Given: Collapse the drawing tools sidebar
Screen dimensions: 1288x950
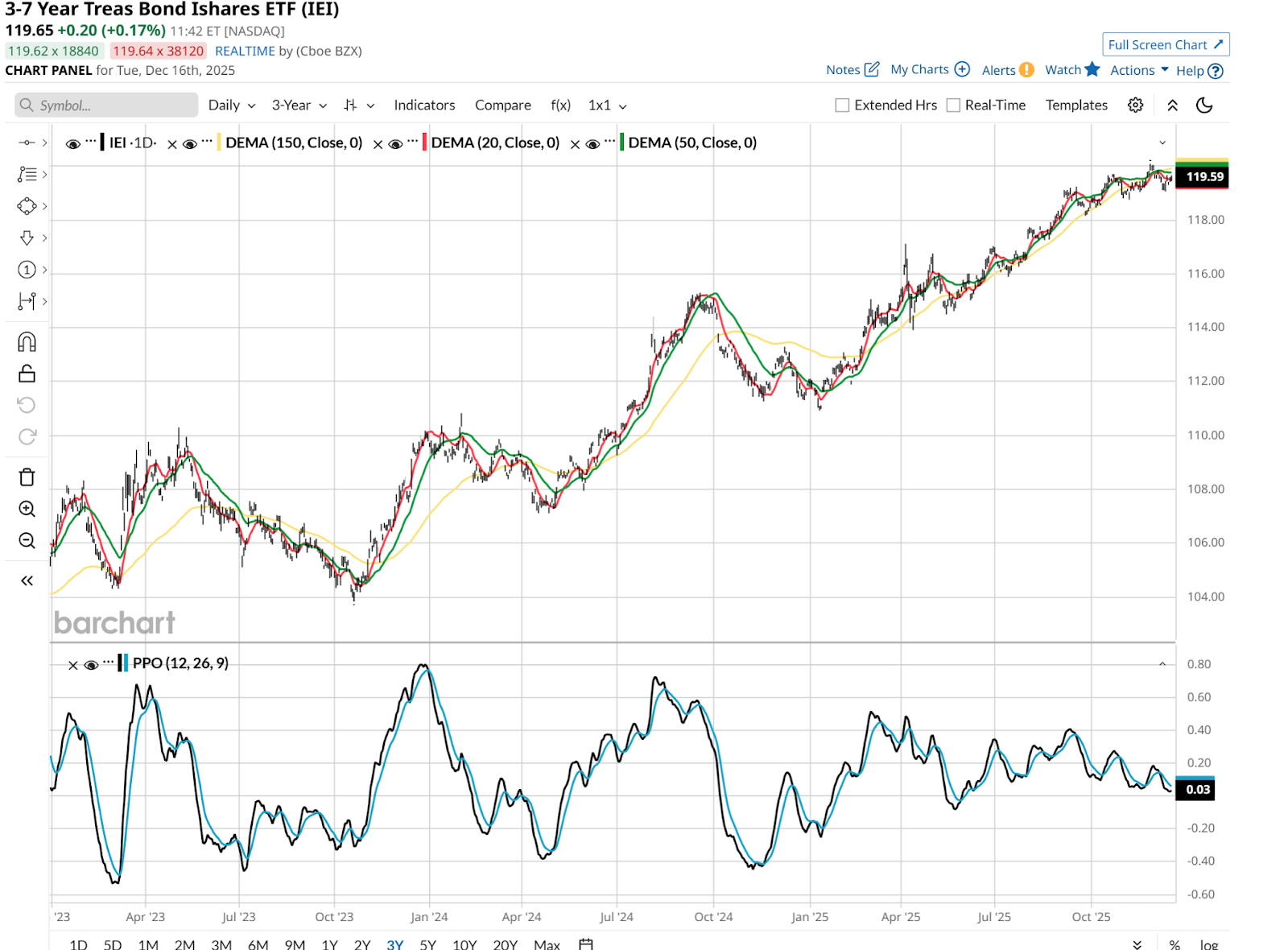Looking at the screenshot, I should 27,580.
